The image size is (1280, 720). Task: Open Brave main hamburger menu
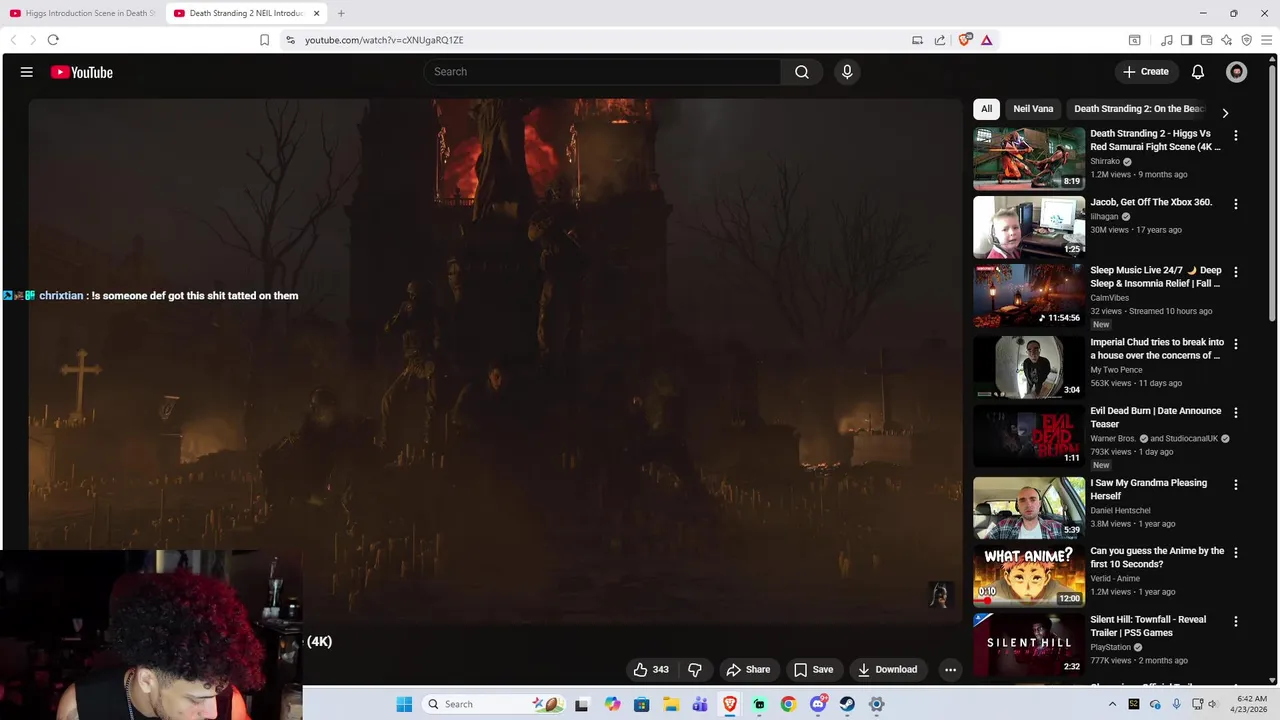point(1267,40)
